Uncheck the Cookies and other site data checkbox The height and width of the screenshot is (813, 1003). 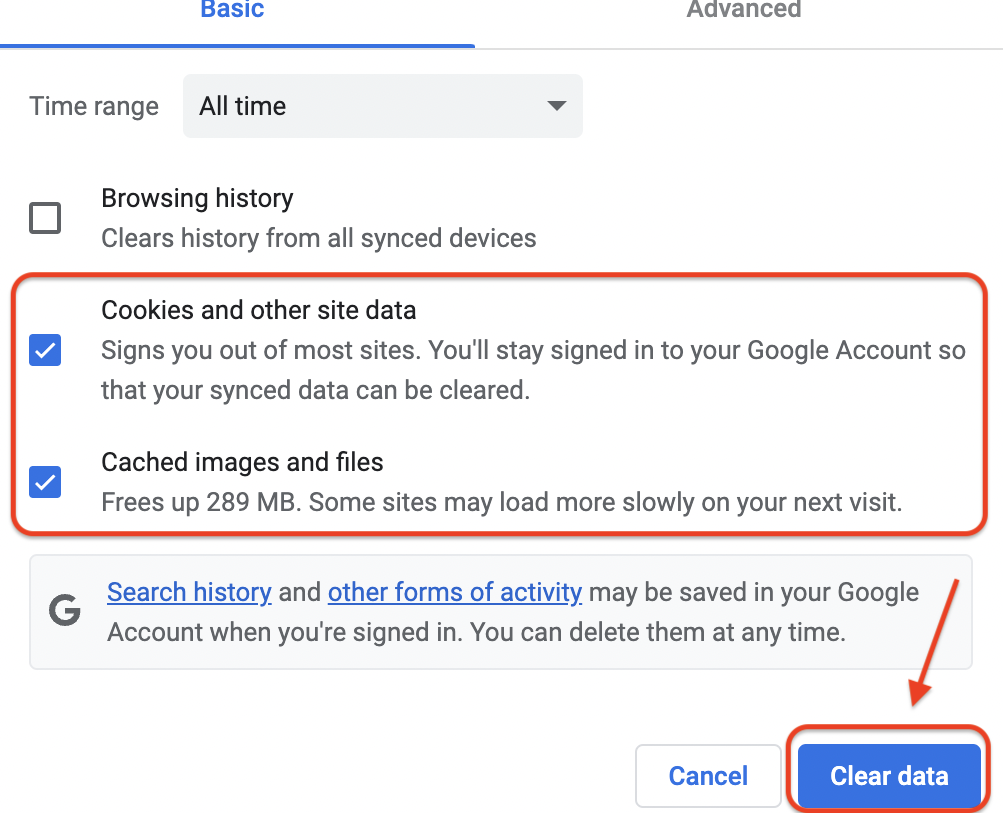(45, 350)
